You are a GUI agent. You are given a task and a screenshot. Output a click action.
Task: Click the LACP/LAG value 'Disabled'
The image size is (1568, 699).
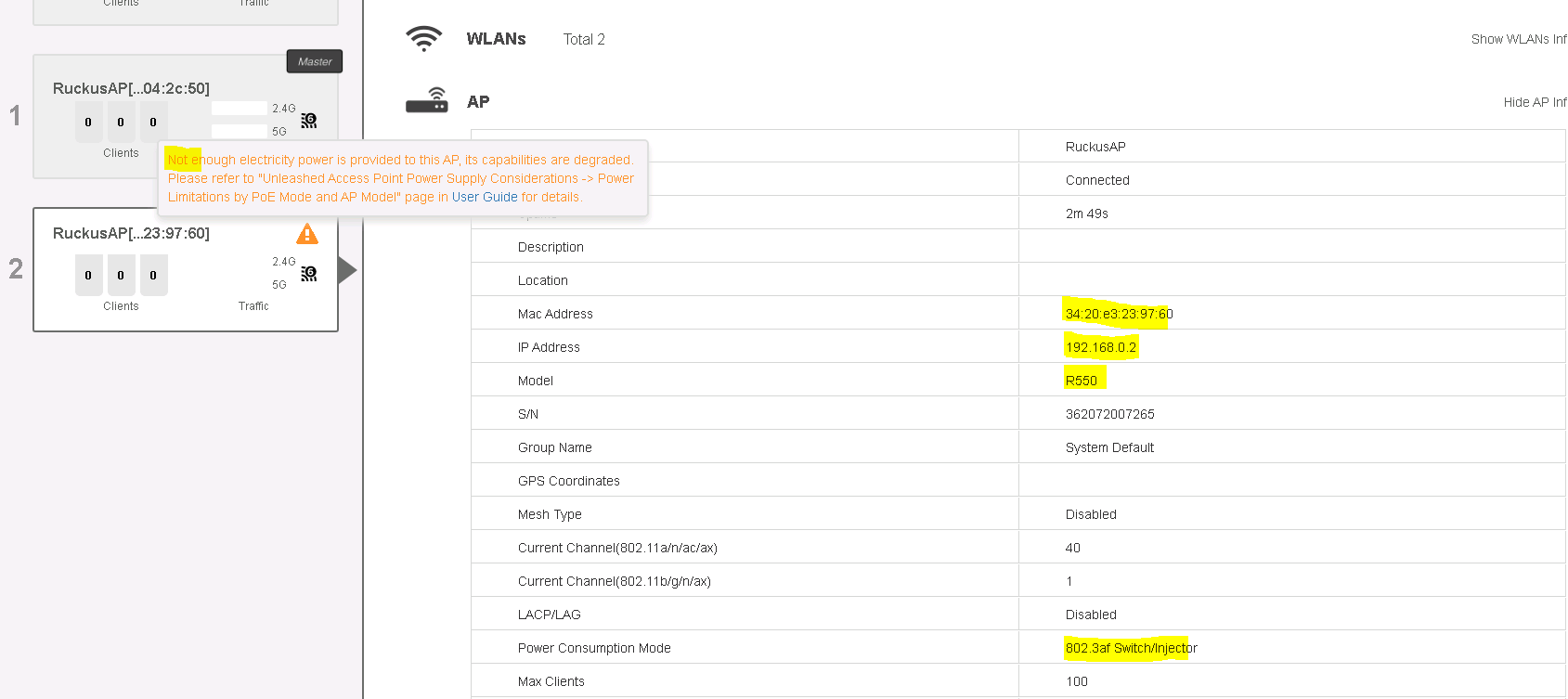tap(1091, 615)
